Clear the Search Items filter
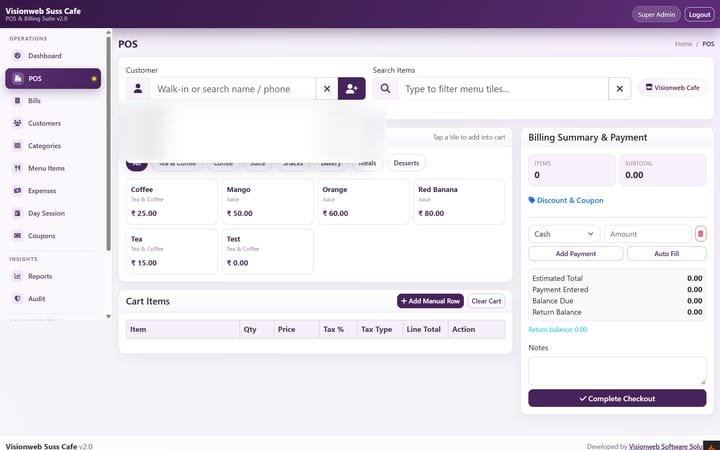 pyautogui.click(x=619, y=89)
